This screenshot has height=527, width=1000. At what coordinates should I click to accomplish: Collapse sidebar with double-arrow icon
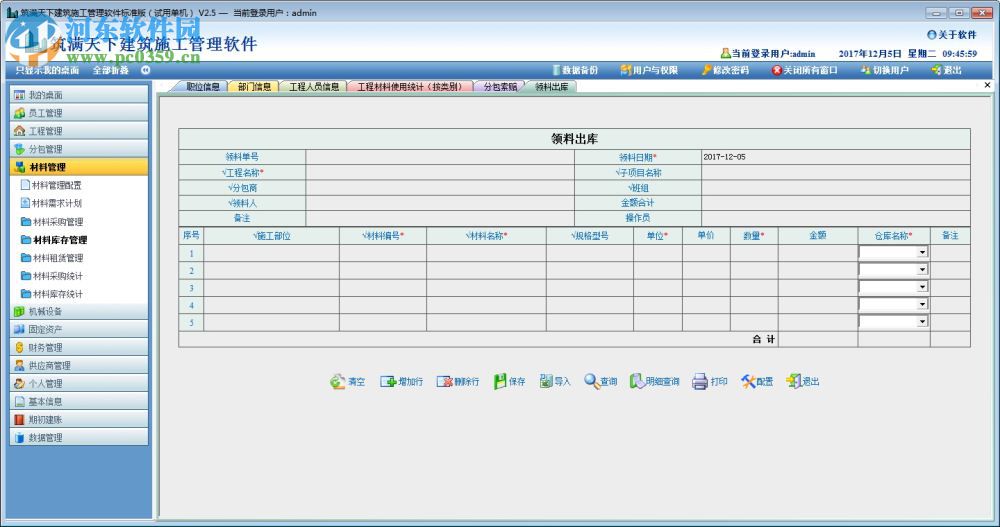[145, 70]
